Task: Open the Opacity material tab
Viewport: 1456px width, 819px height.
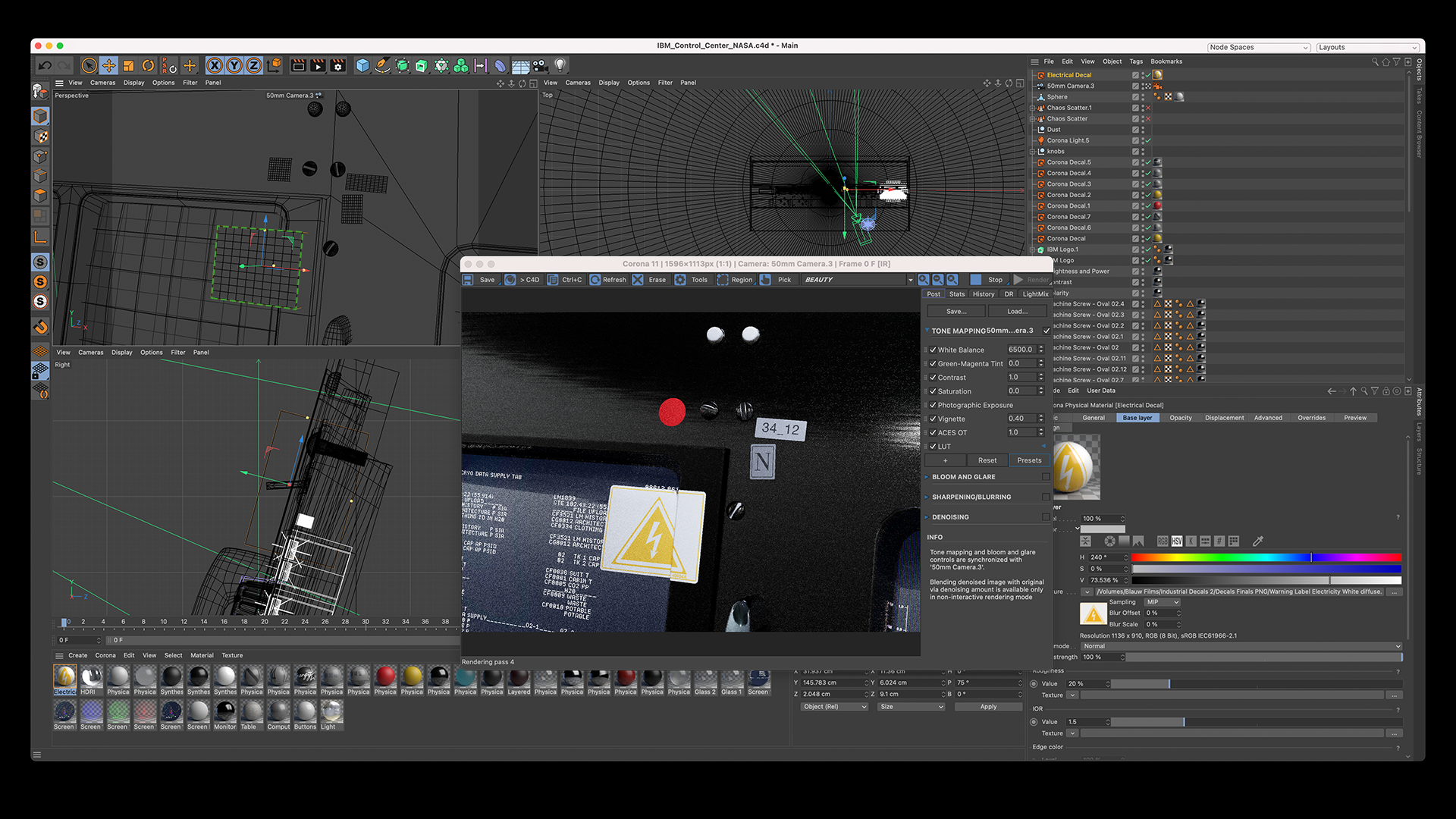Action: pos(1180,418)
